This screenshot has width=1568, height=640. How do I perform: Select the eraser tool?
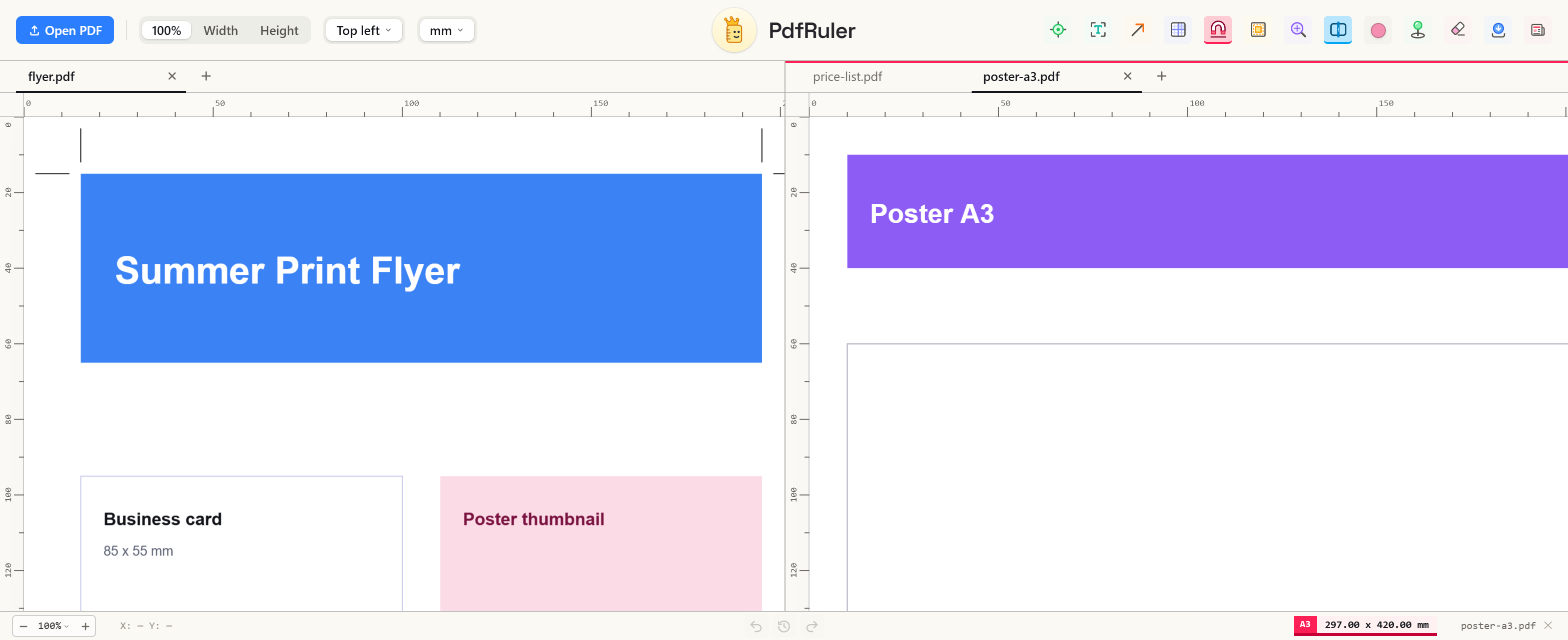point(1457,30)
